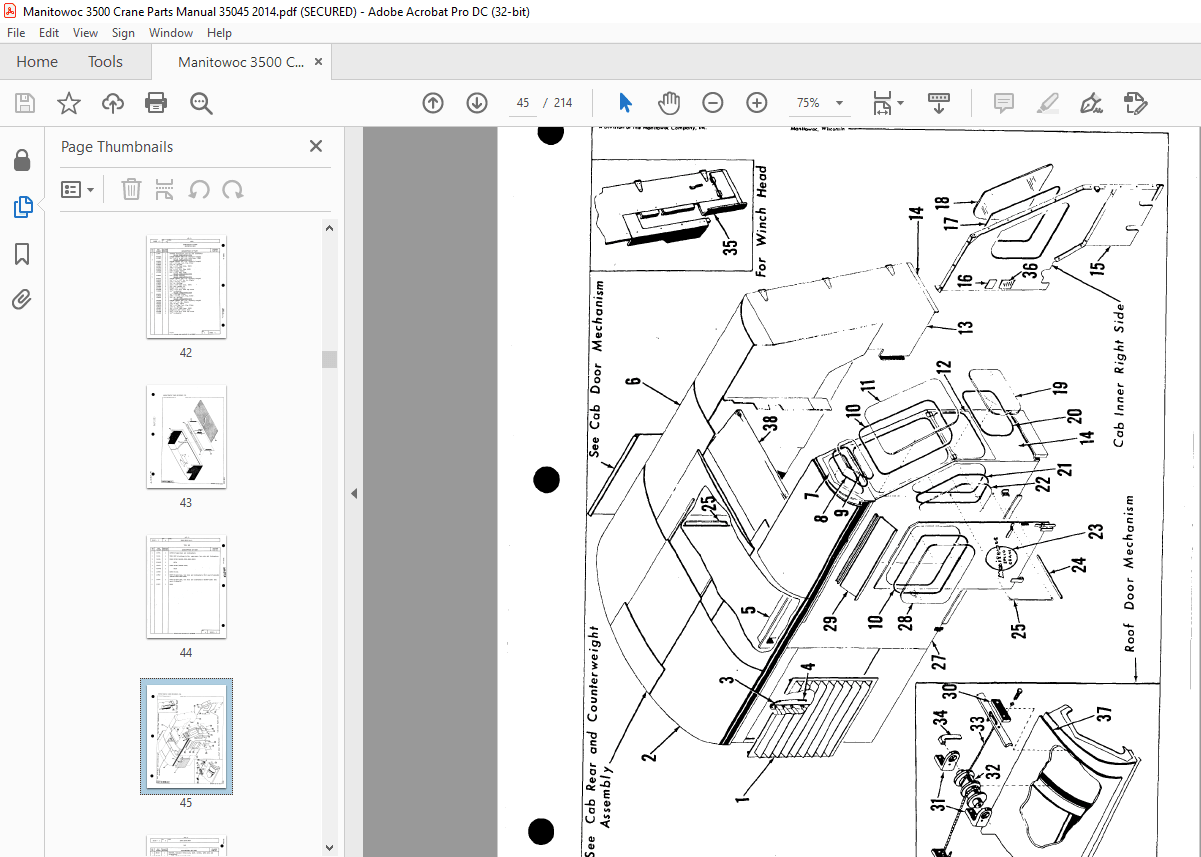Image resolution: width=1201 pixels, height=857 pixels.
Task: Zoom in on the page
Action: point(756,102)
